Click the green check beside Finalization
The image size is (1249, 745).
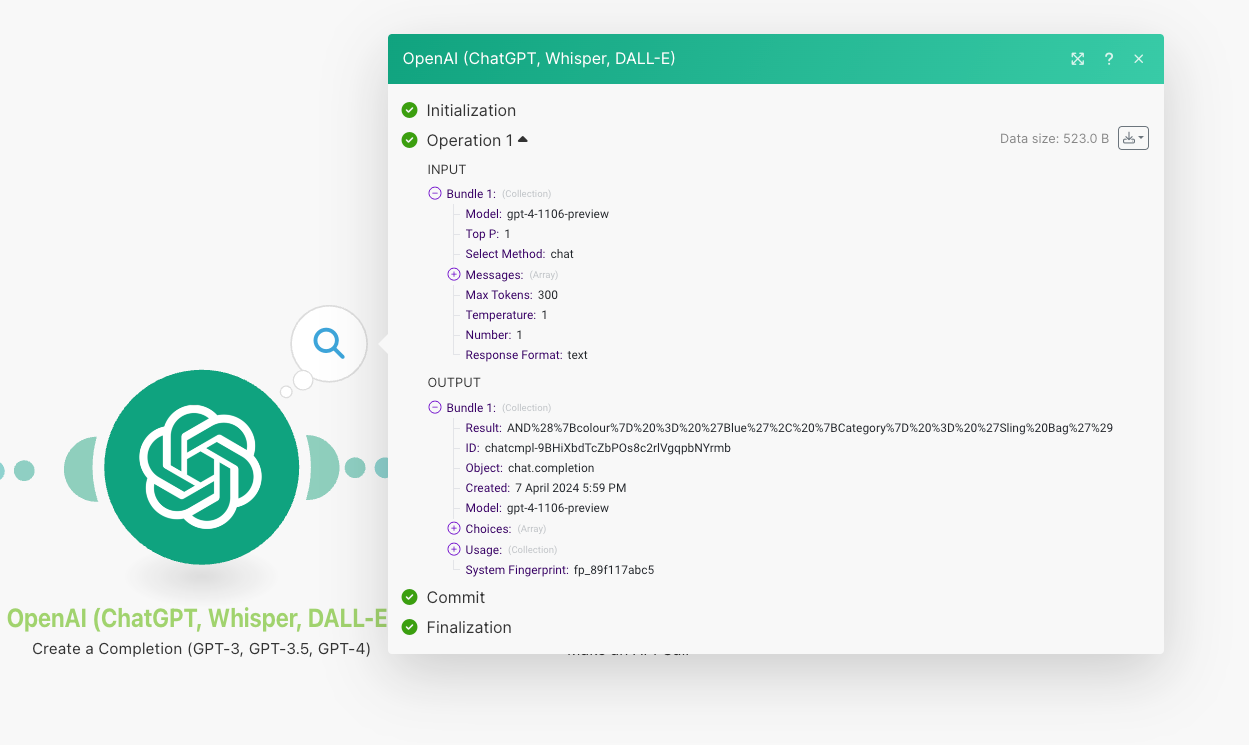click(x=409, y=627)
